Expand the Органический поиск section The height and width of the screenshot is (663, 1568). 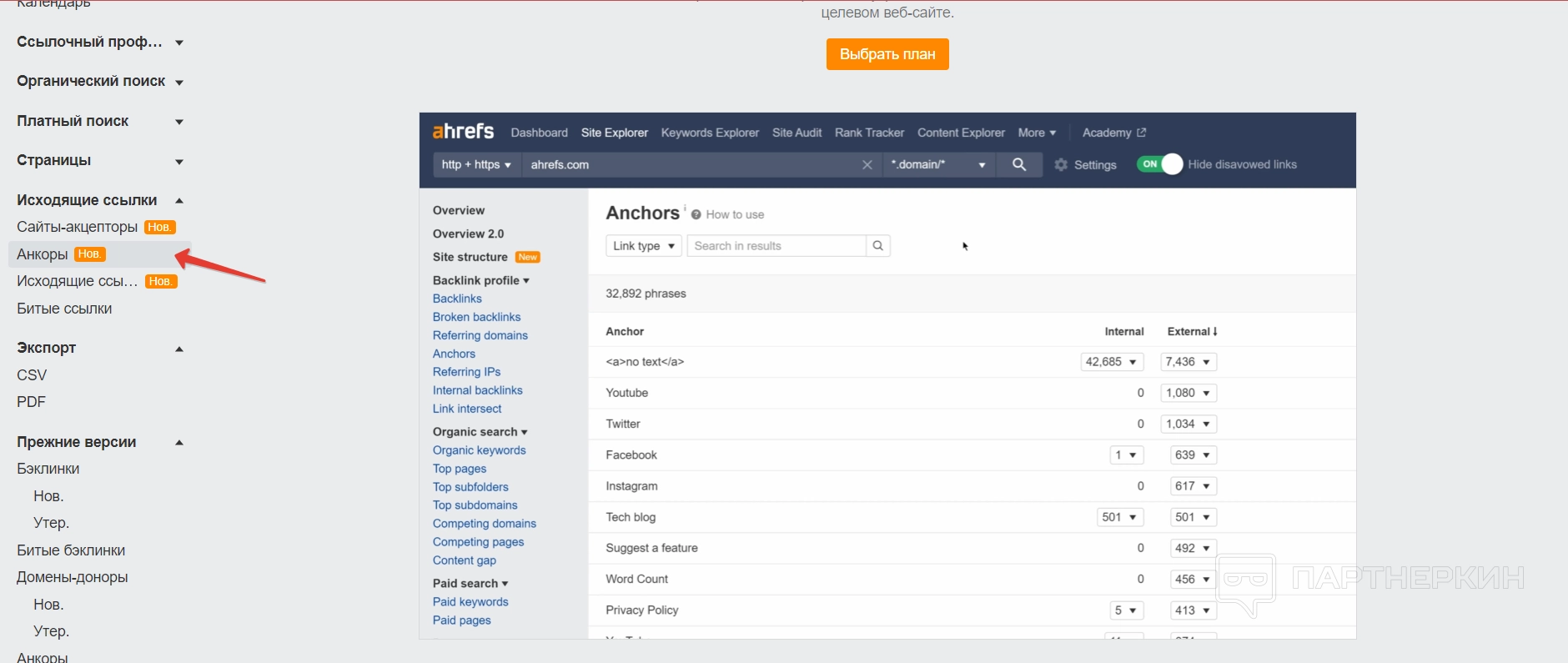(x=179, y=82)
